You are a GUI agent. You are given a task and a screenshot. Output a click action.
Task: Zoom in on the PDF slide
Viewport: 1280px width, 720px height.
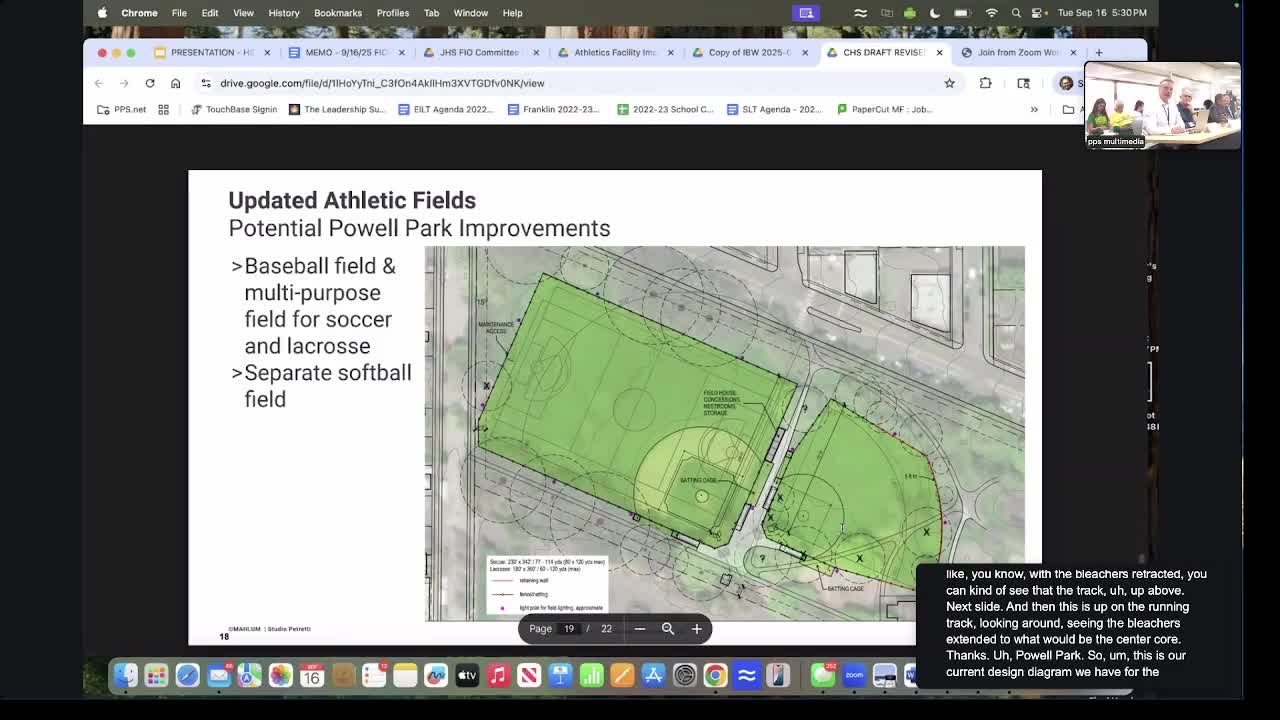[x=697, y=629]
